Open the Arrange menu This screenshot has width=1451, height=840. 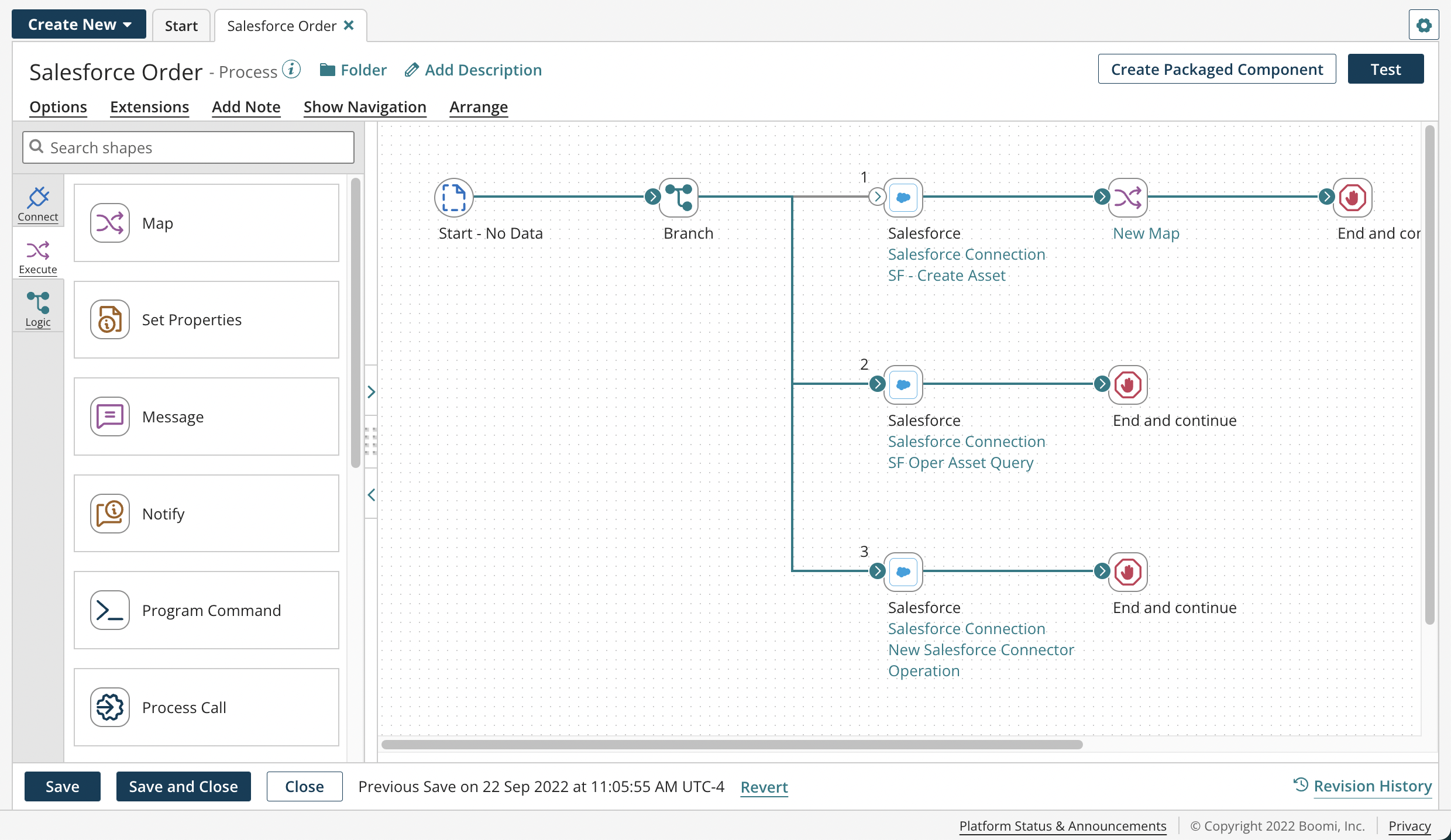tap(478, 107)
